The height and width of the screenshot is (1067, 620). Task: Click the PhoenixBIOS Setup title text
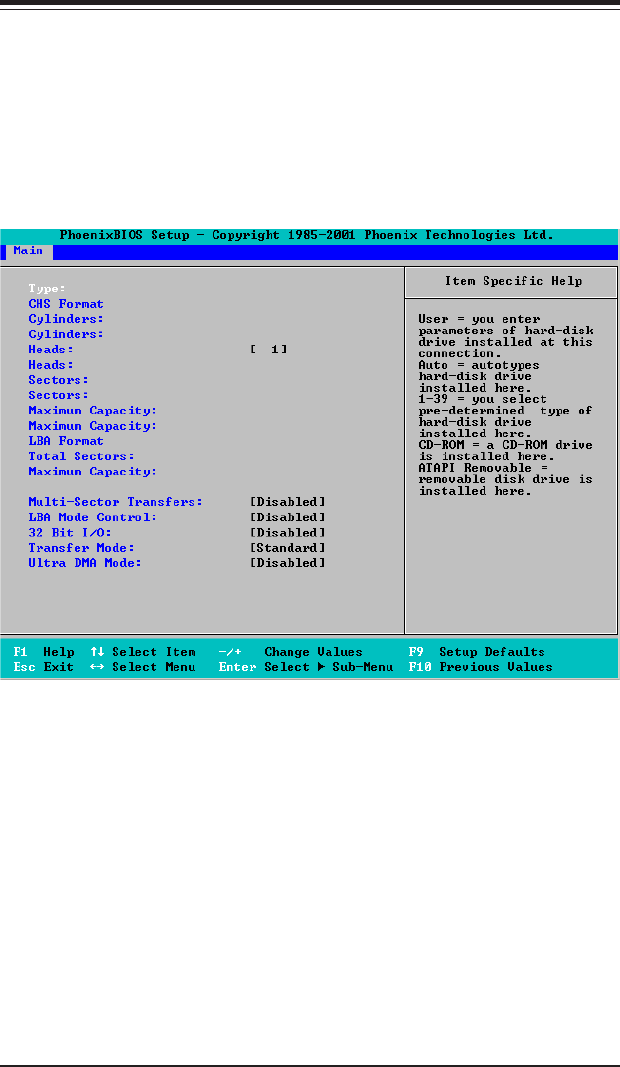pos(307,235)
